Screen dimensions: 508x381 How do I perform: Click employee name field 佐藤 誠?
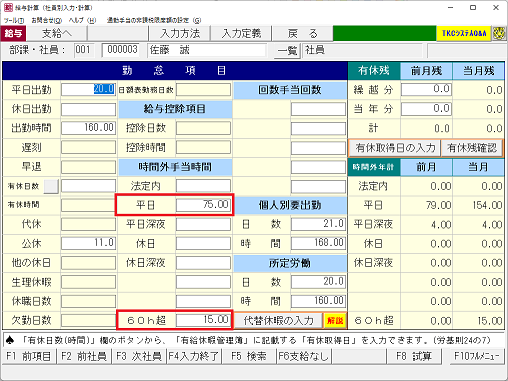coord(207,50)
